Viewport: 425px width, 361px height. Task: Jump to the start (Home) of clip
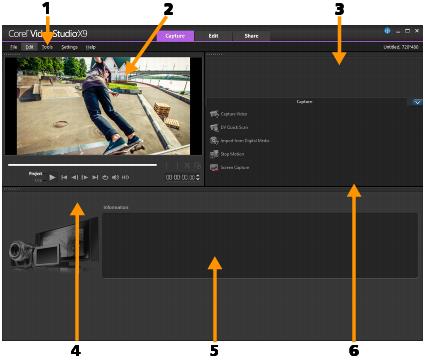[x=64, y=177]
